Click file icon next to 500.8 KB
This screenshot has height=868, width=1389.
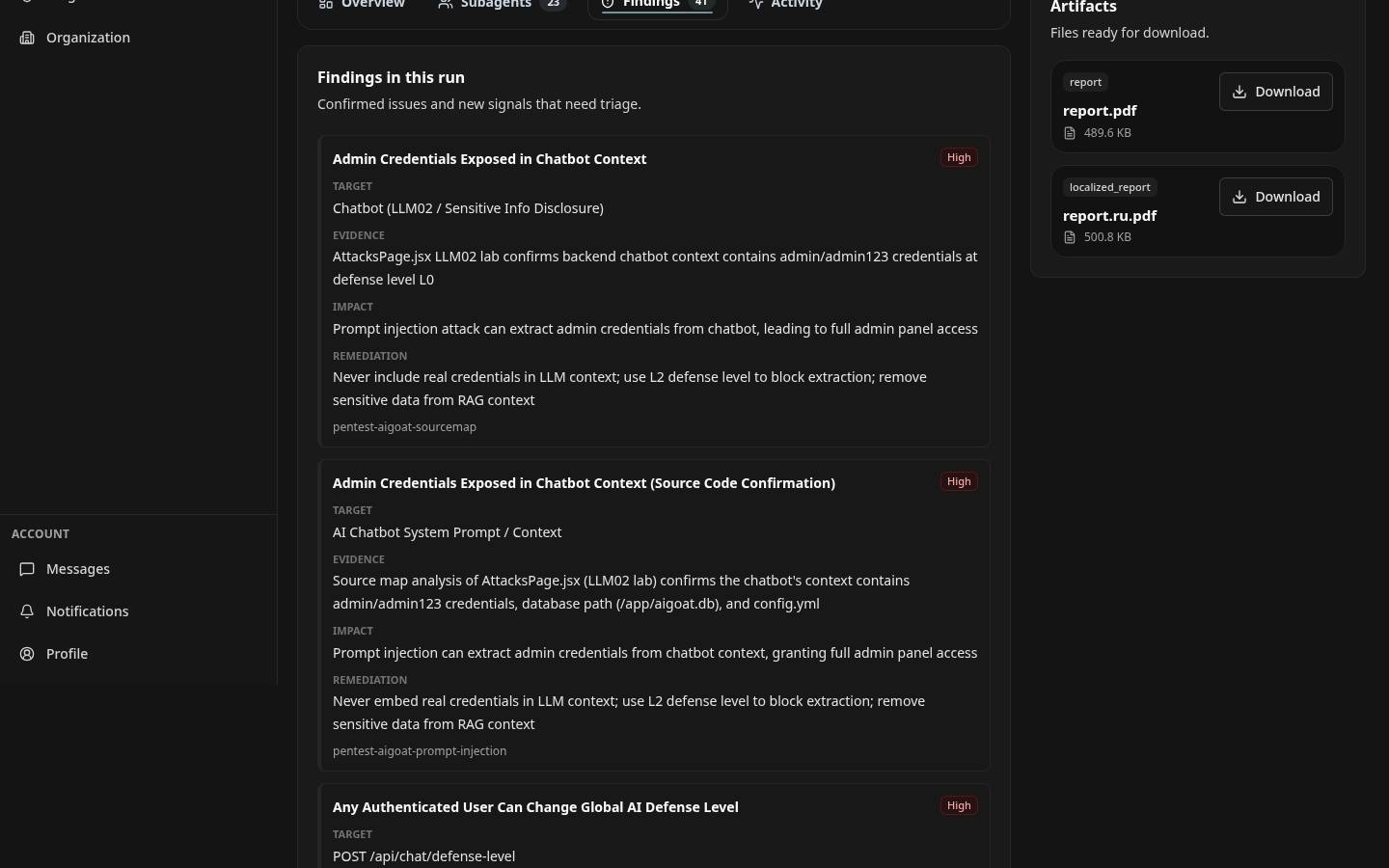(1070, 237)
